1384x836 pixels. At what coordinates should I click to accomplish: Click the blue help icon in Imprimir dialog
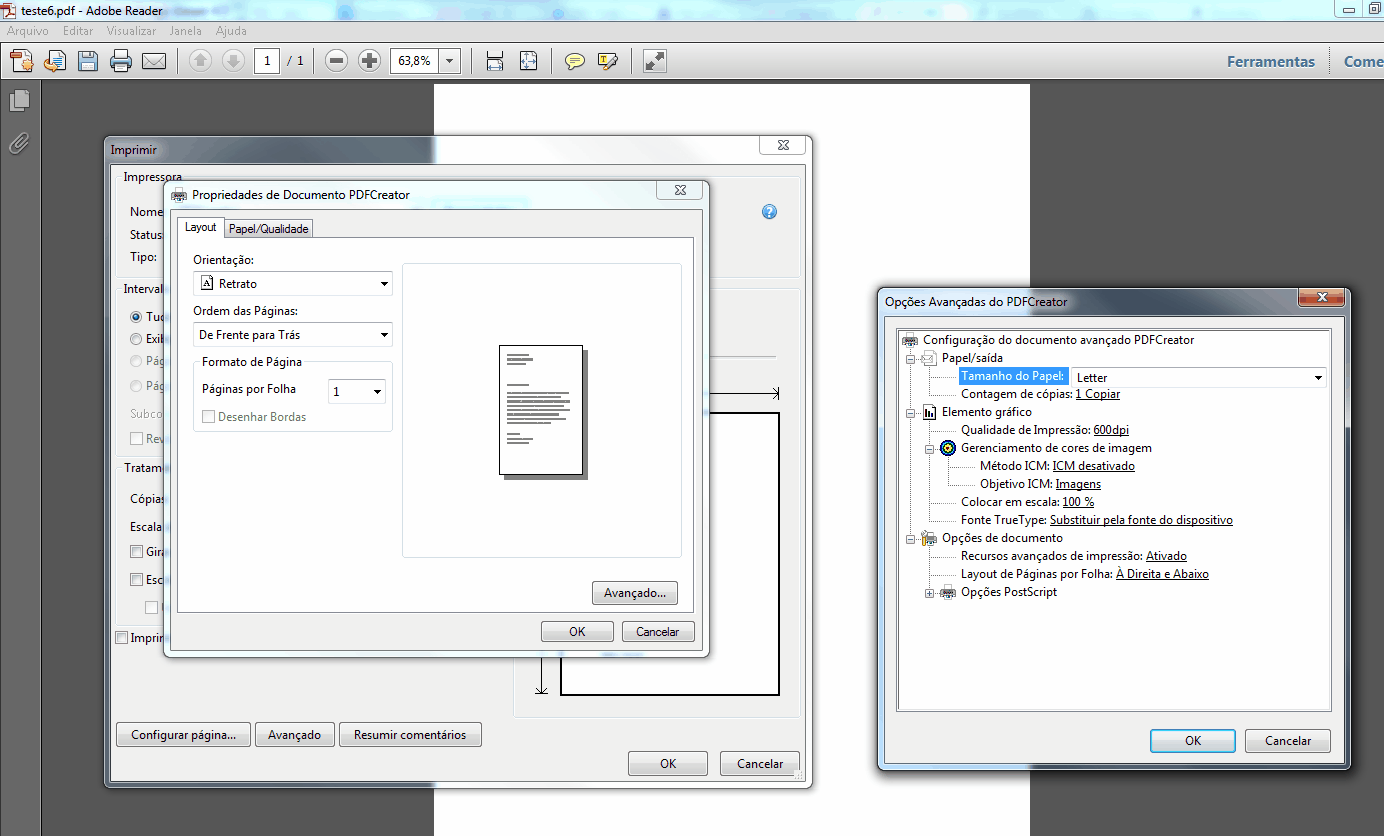pyautogui.click(x=769, y=212)
